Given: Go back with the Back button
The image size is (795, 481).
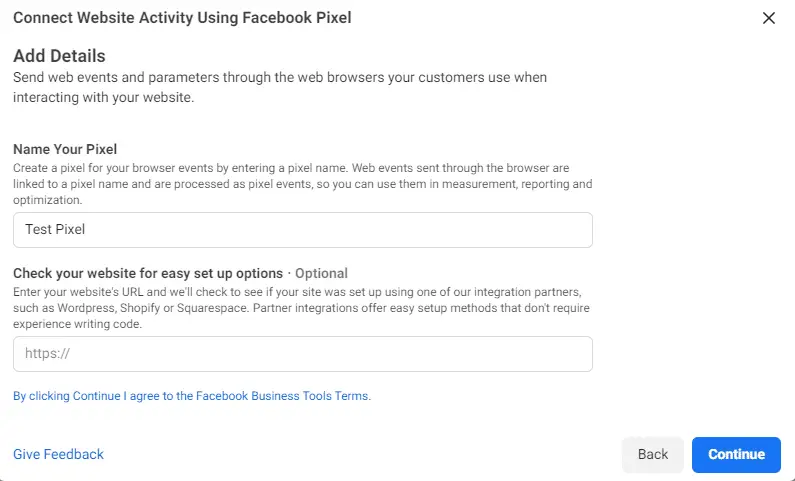Looking at the screenshot, I should coord(653,455).
